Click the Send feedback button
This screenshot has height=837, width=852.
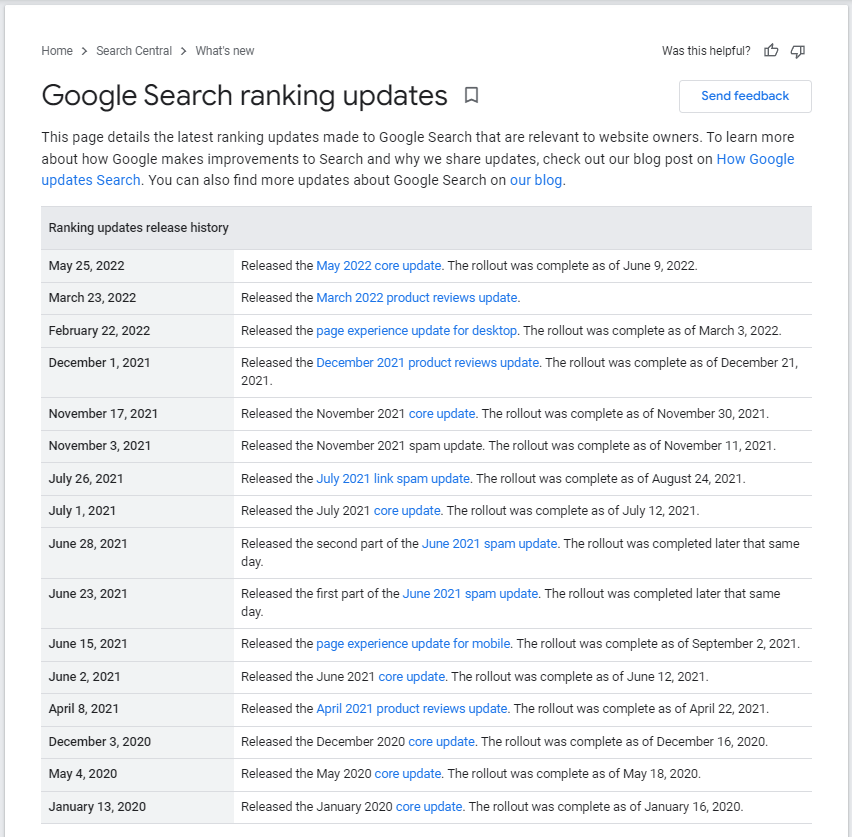(x=745, y=96)
